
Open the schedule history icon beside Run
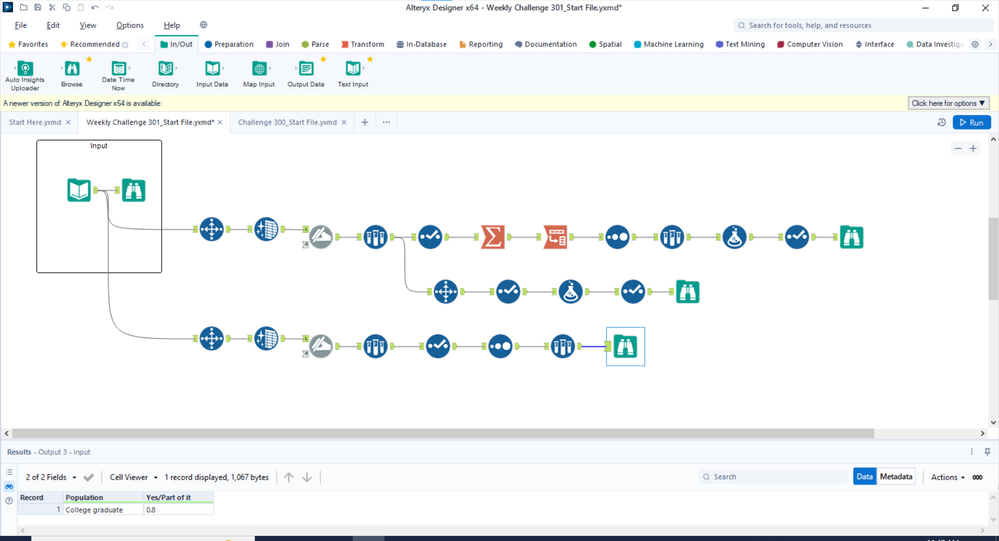(x=942, y=122)
